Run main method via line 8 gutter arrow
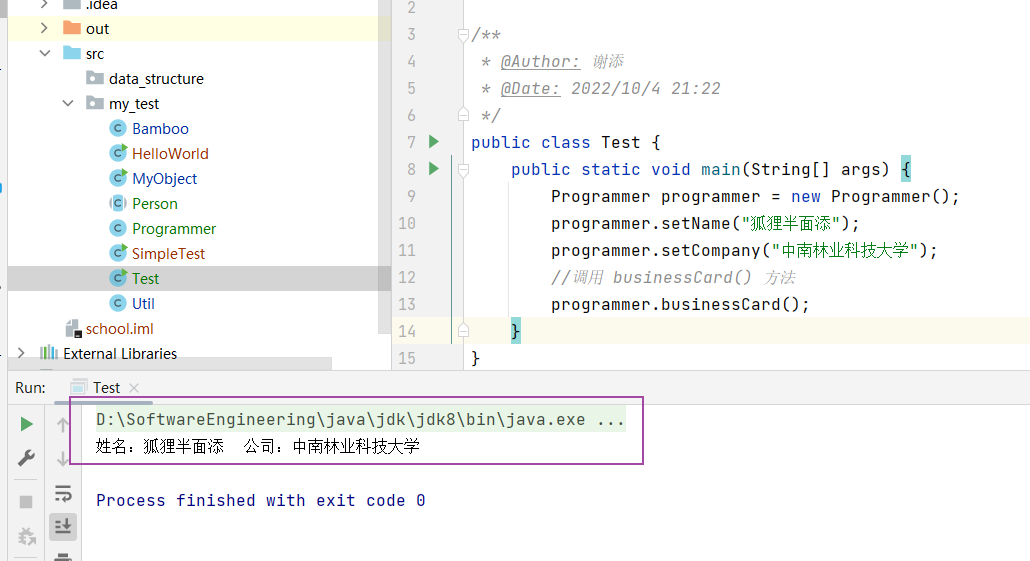Image resolution: width=1030 pixels, height=561 pixels. [x=434, y=169]
